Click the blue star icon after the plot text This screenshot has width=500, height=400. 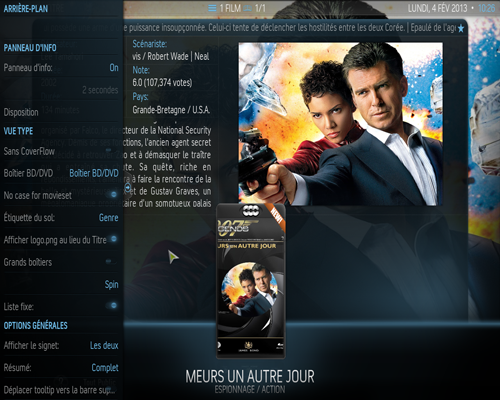pos(461,29)
